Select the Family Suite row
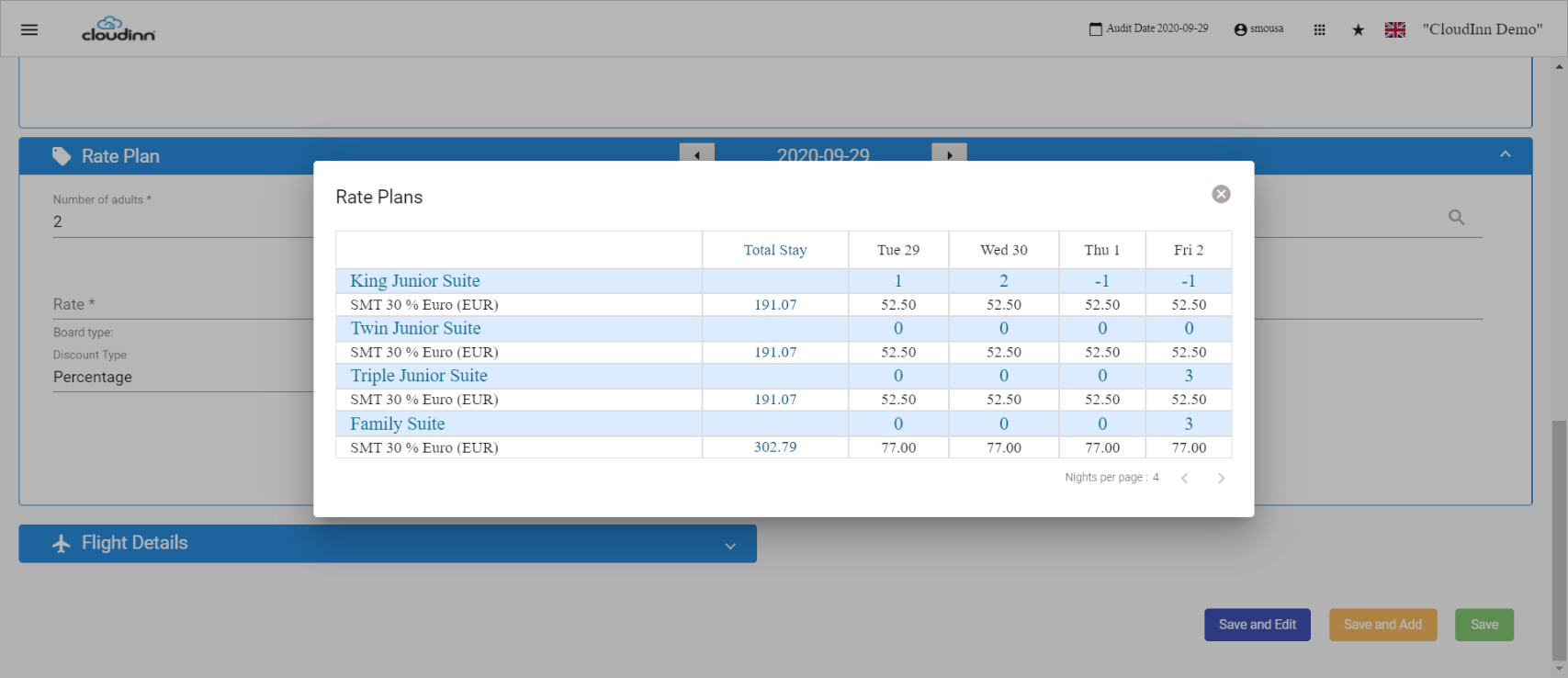Screen dimensions: 1568x678 [784, 424]
